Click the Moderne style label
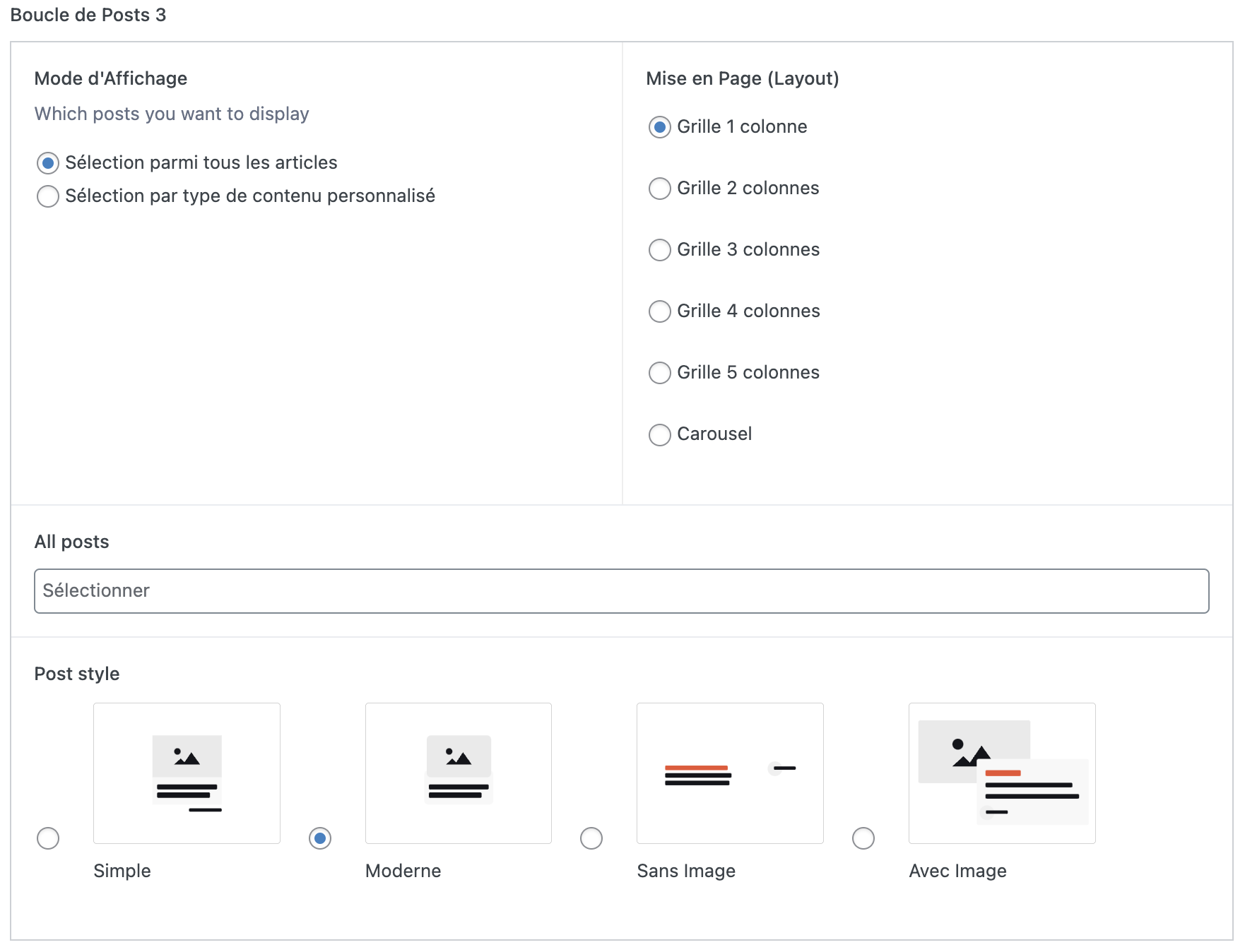The image size is (1245, 952). point(403,871)
